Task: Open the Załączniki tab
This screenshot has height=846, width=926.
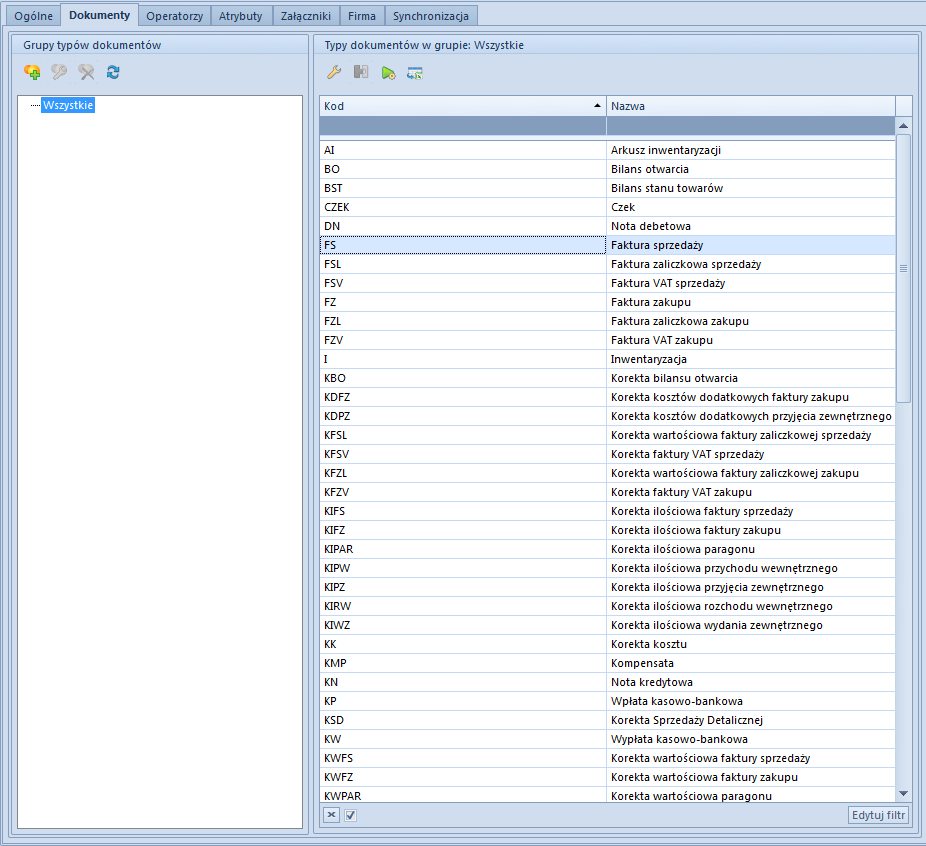Action: (305, 16)
